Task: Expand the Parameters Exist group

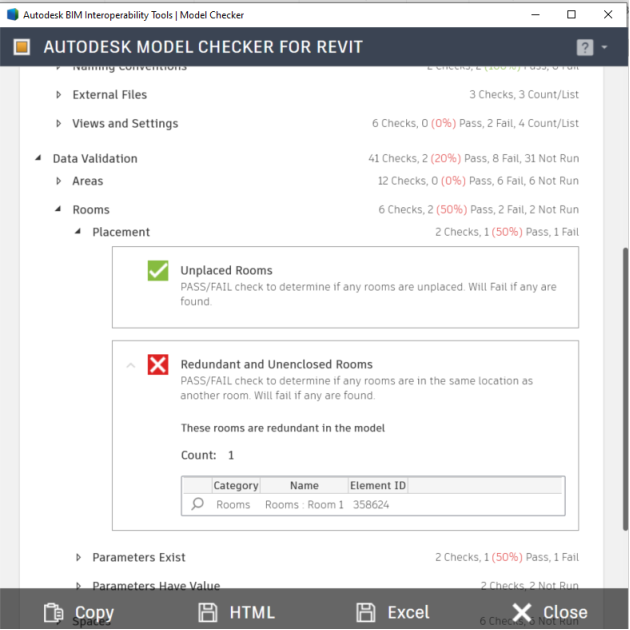Action: coord(79,558)
